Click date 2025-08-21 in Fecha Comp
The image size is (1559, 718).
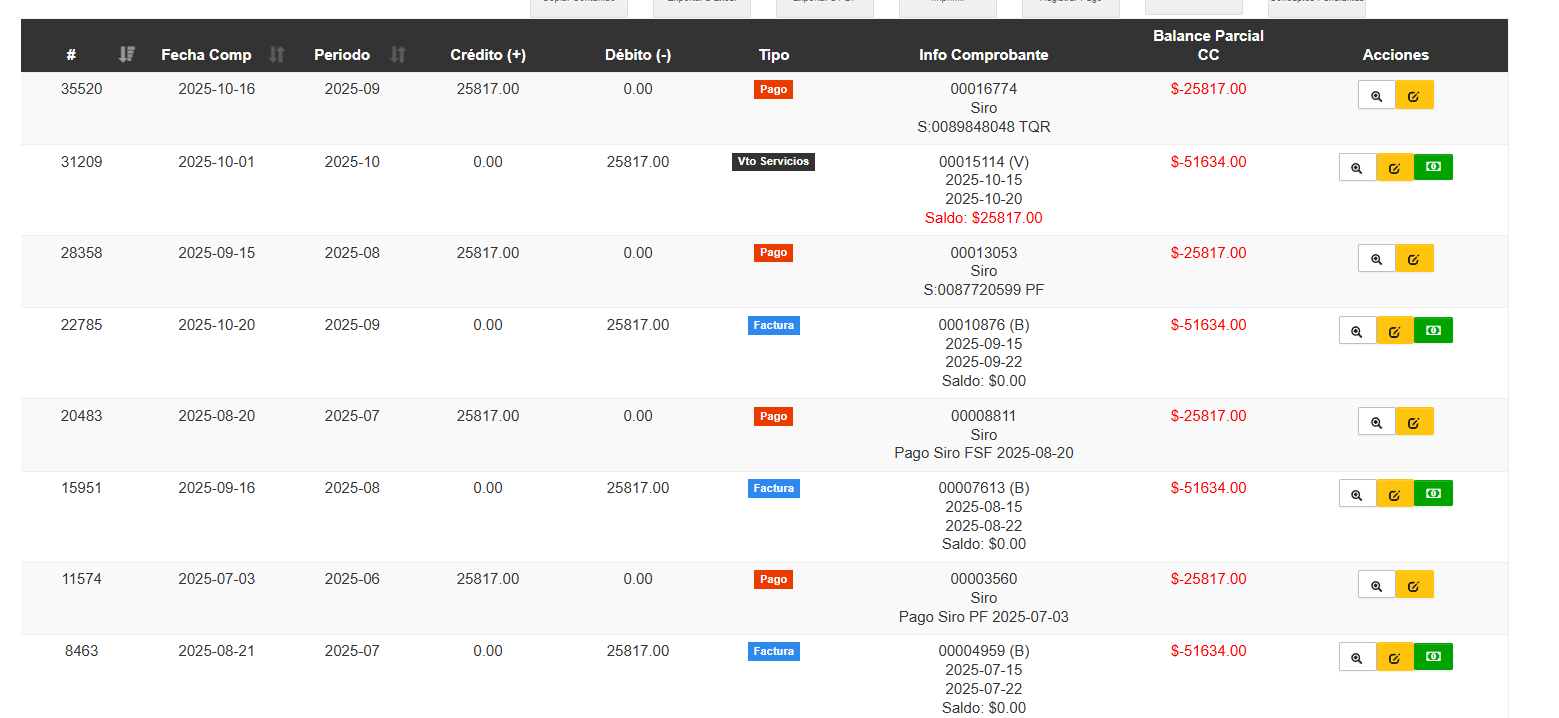(216, 651)
